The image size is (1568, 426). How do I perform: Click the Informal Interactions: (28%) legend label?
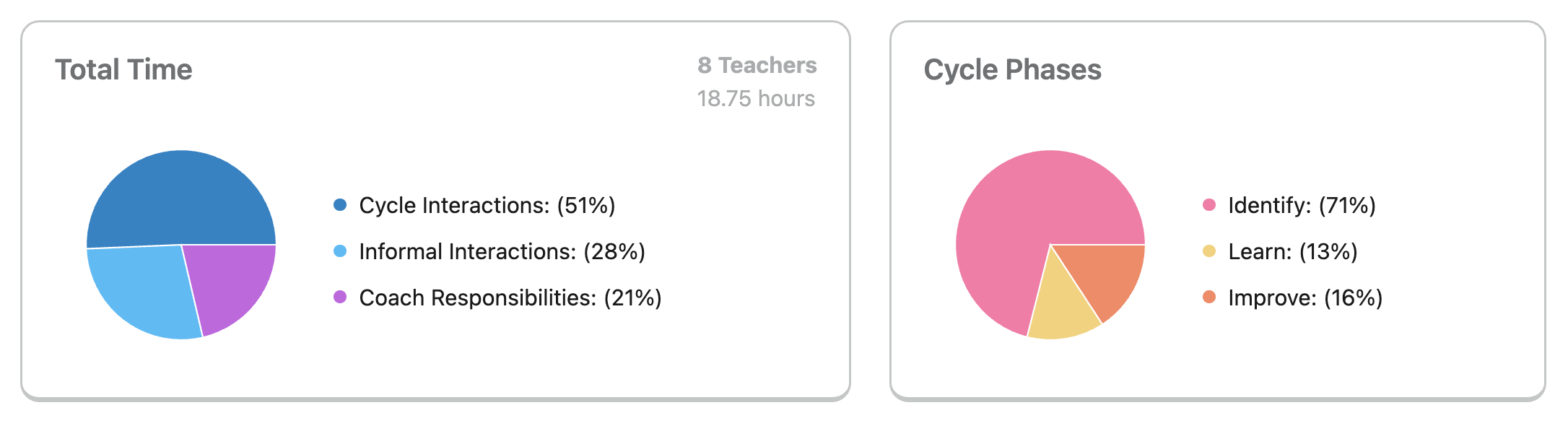pyautogui.click(x=502, y=252)
